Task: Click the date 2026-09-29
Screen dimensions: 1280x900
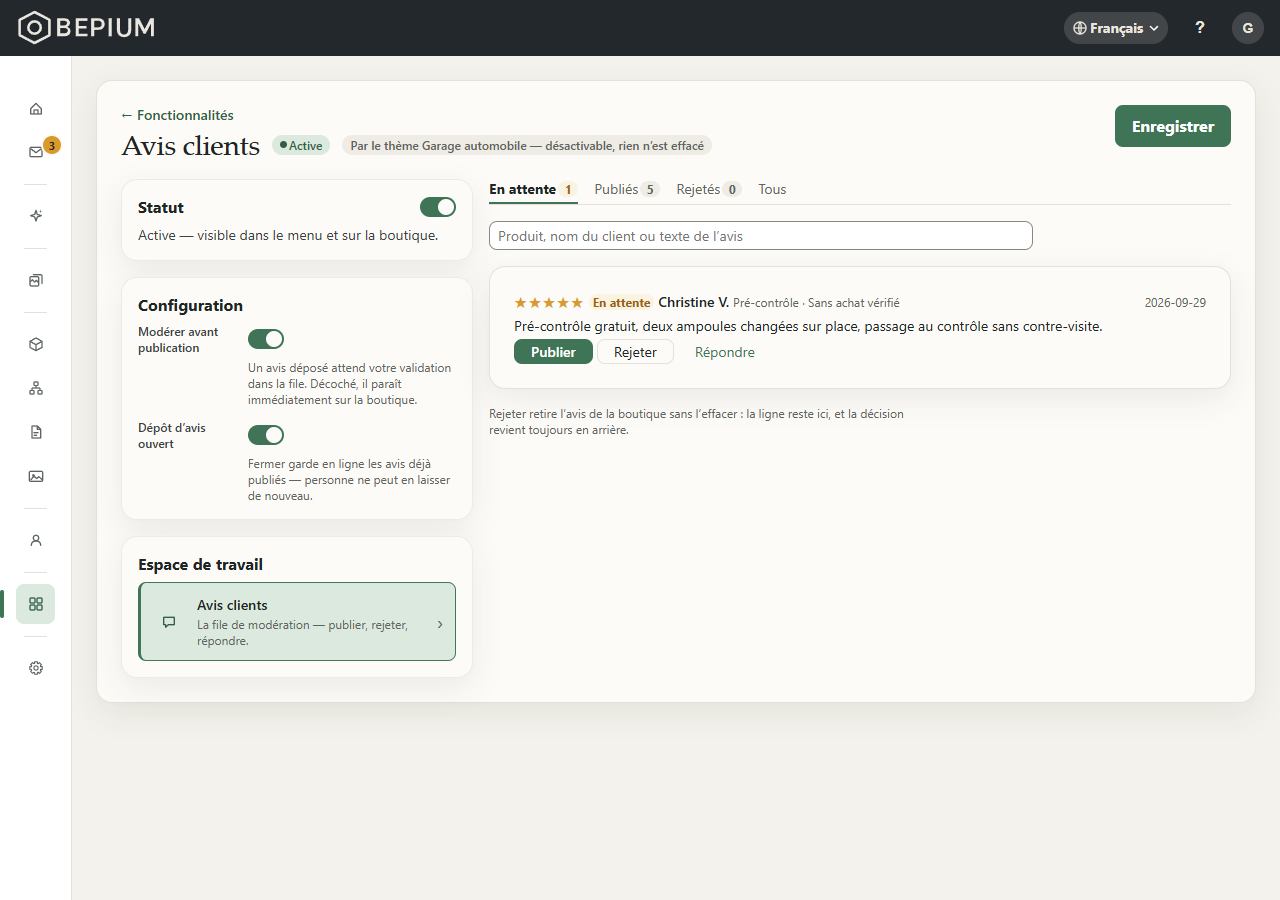Action: 1175,303
